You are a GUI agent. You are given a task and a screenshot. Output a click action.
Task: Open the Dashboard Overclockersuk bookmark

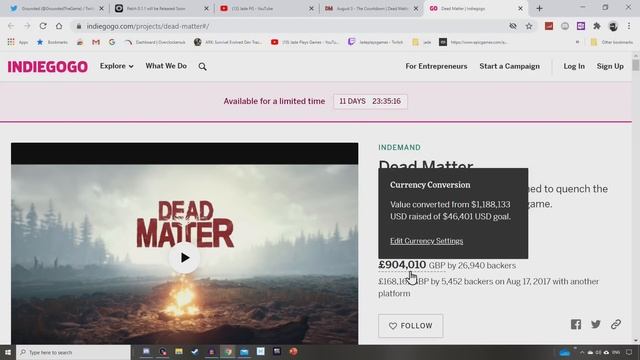click(x=155, y=42)
